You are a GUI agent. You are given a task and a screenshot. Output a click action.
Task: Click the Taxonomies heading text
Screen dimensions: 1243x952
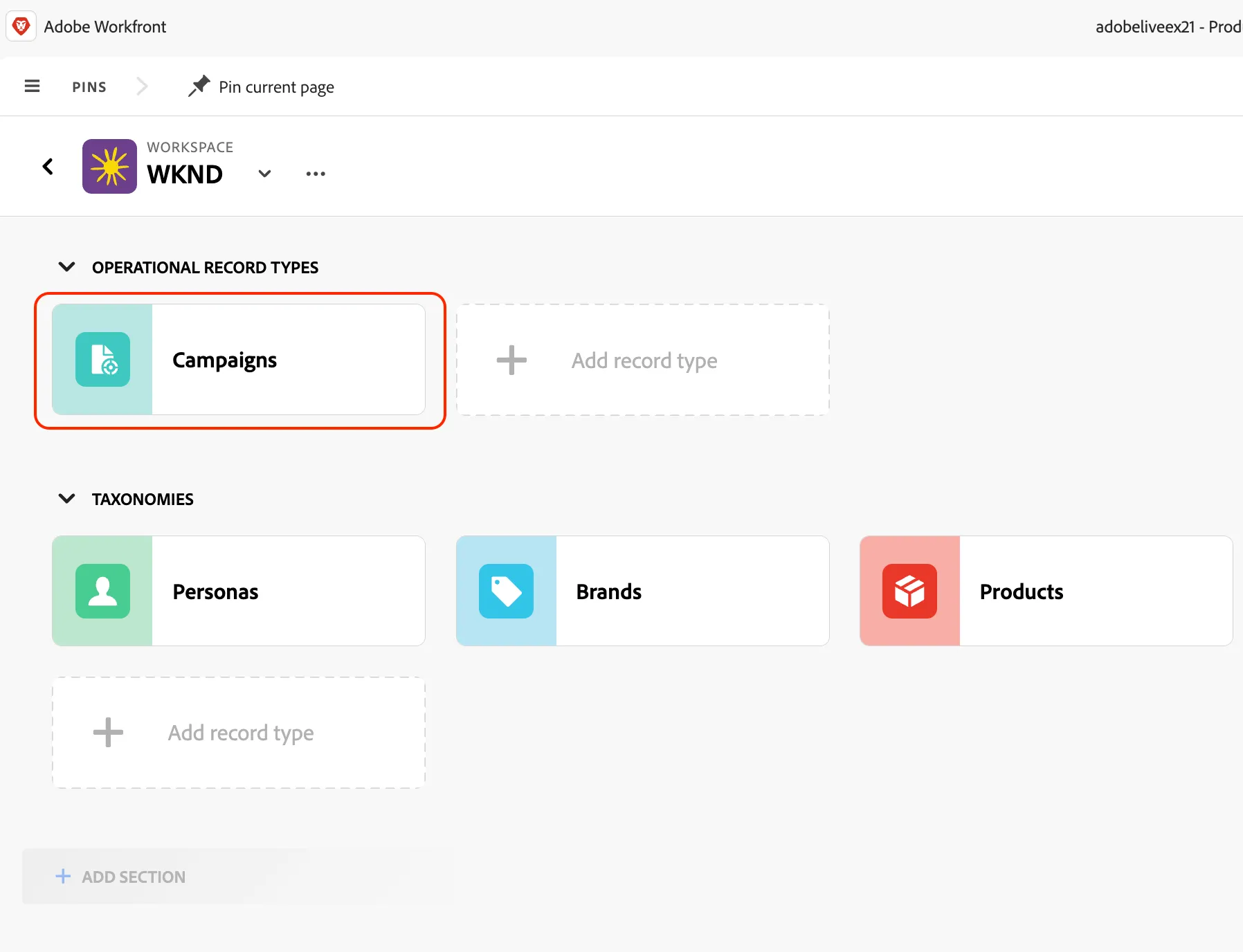[143, 500]
